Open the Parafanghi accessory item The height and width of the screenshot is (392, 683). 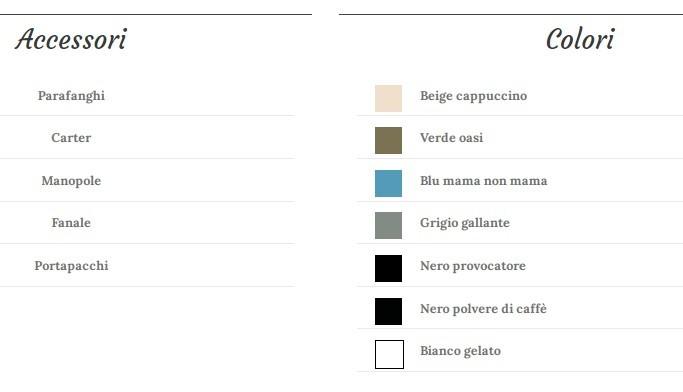71,96
